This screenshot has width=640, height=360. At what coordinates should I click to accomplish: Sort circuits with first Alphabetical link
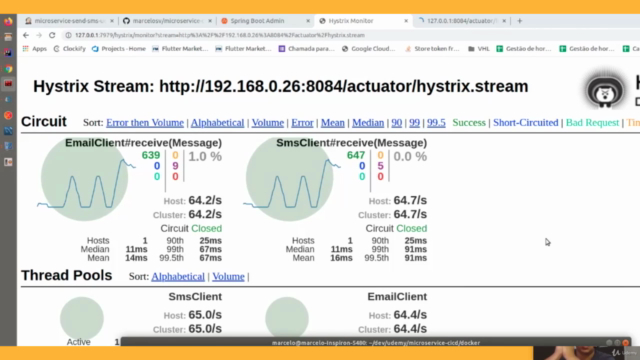217,122
